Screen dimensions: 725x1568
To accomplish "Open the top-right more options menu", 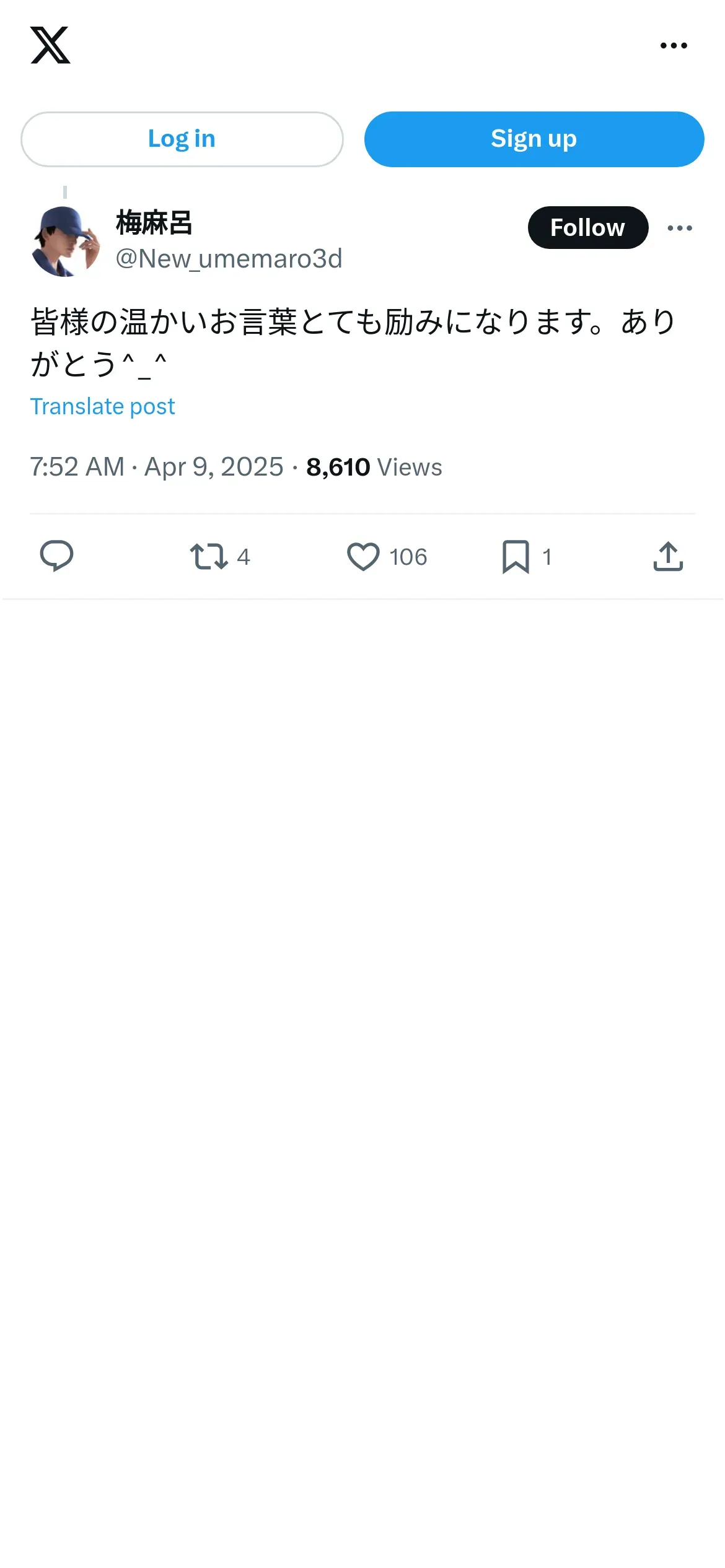I will pos(674,45).
